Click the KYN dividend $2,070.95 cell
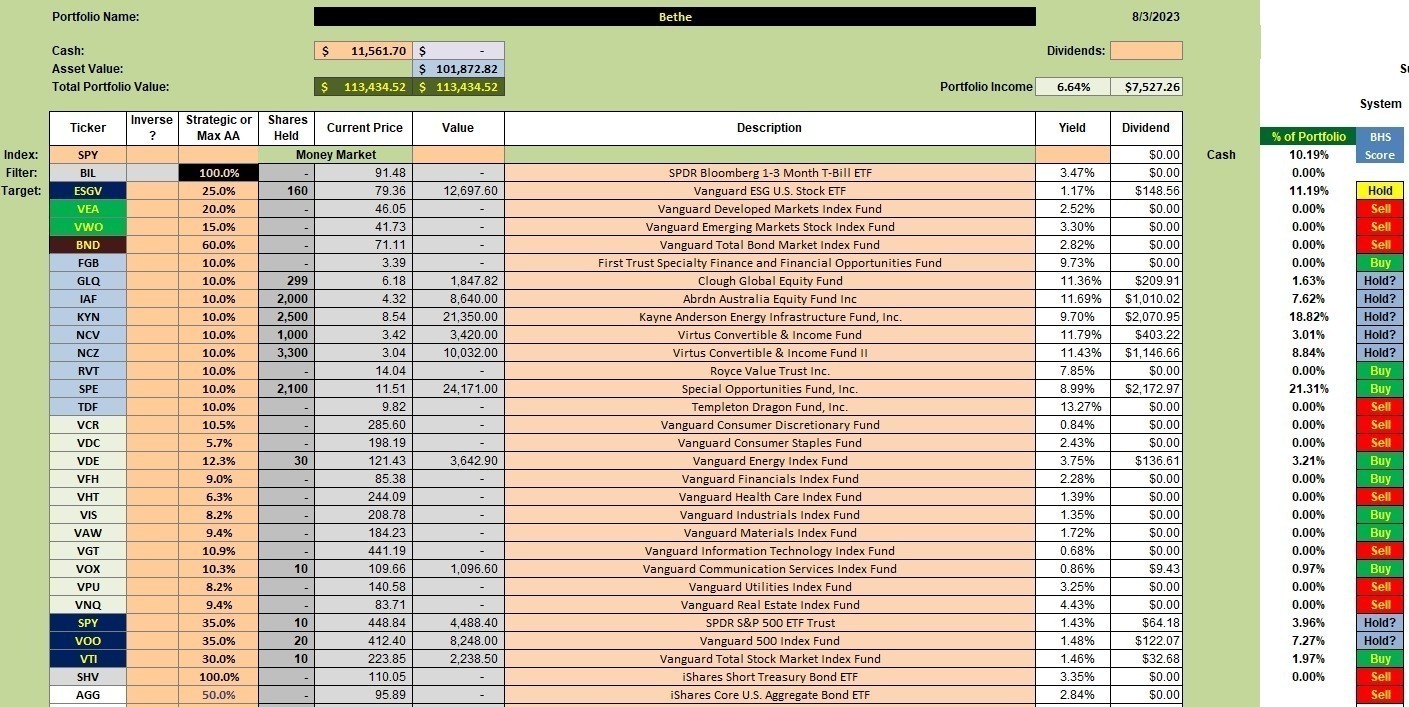This screenshot has height=707, width=1409. (1146, 317)
